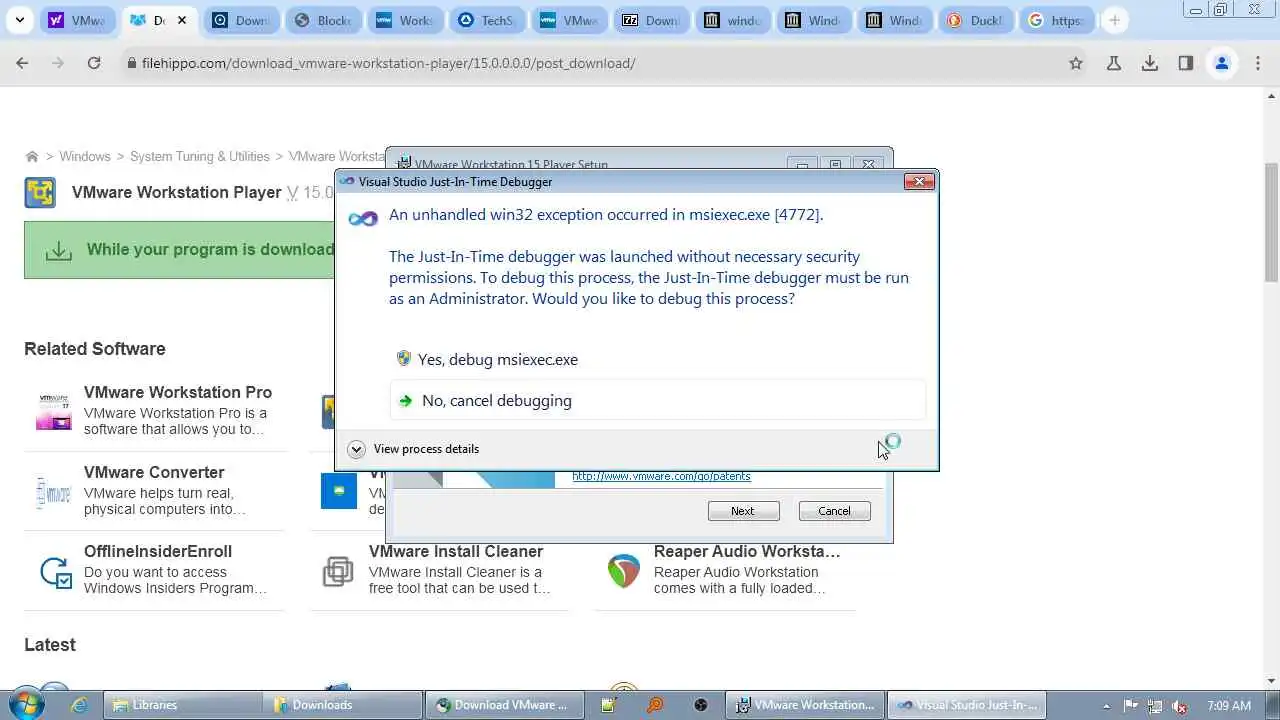Click Next in VMware Player Setup
1280x720 pixels.
(x=743, y=511)
